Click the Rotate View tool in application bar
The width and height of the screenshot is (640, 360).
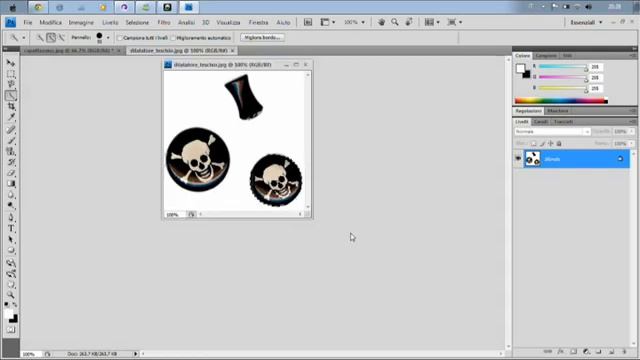tap(409, 22)
